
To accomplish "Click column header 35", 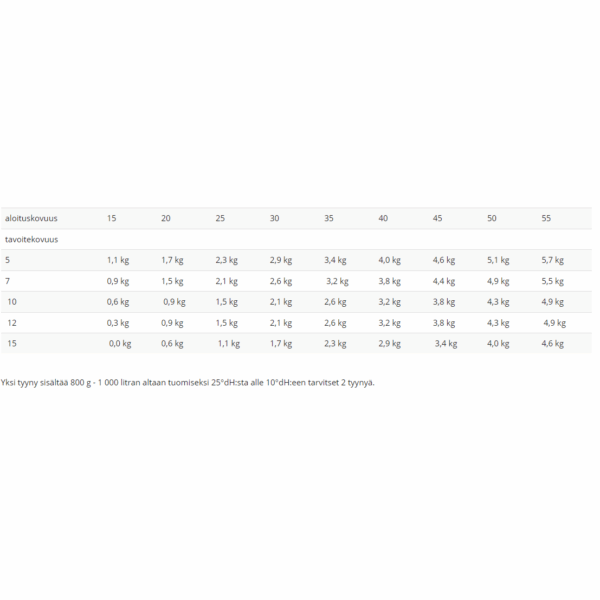I will point(329,218).
